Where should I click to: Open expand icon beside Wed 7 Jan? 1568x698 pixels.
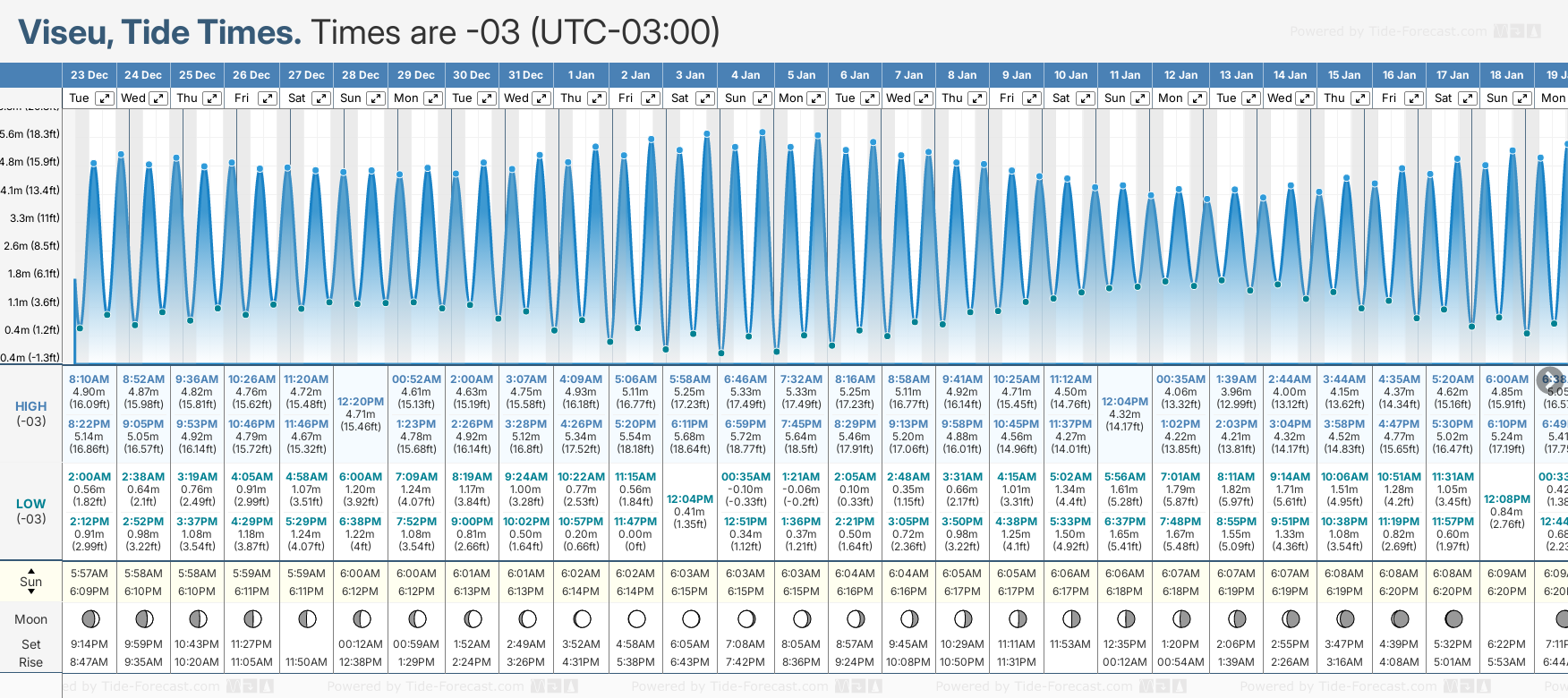pos(925,98)
